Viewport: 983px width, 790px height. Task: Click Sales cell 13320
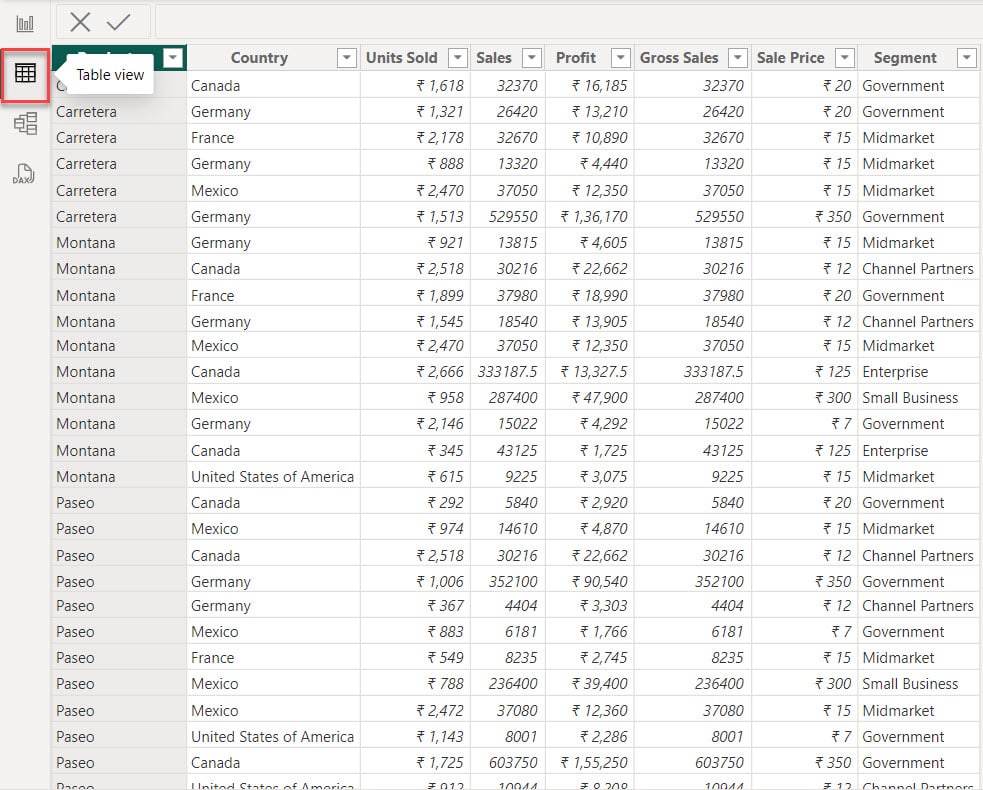[517, 164]
